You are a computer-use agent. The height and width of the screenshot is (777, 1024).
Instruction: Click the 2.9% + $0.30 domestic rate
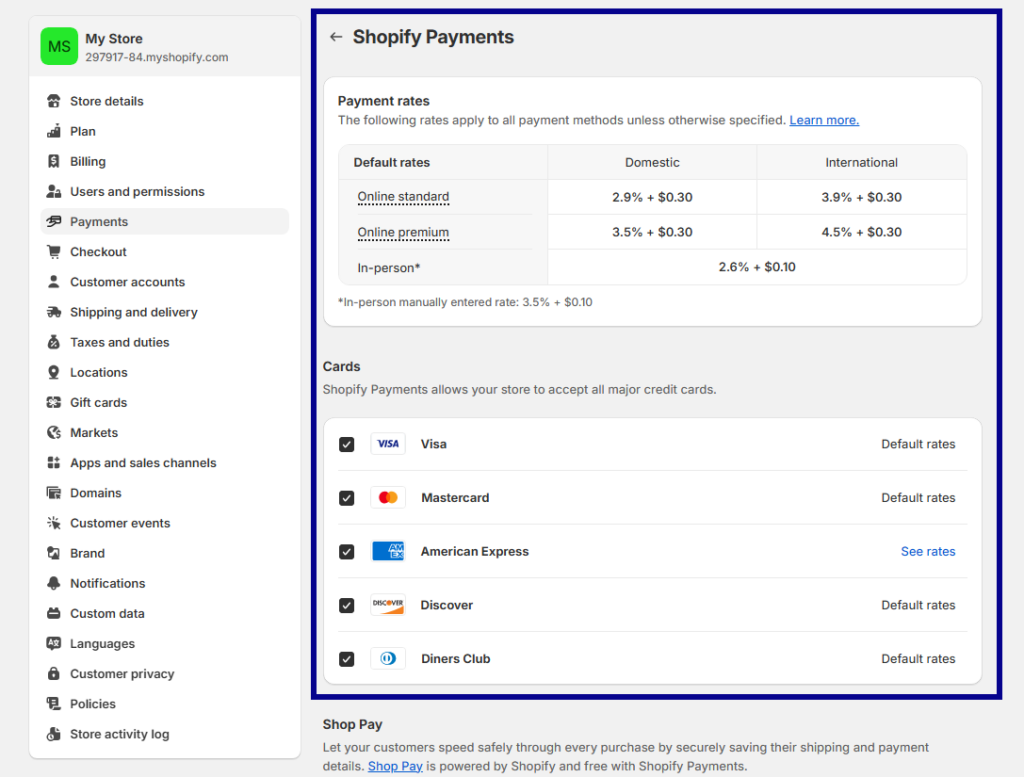(652, 197)
